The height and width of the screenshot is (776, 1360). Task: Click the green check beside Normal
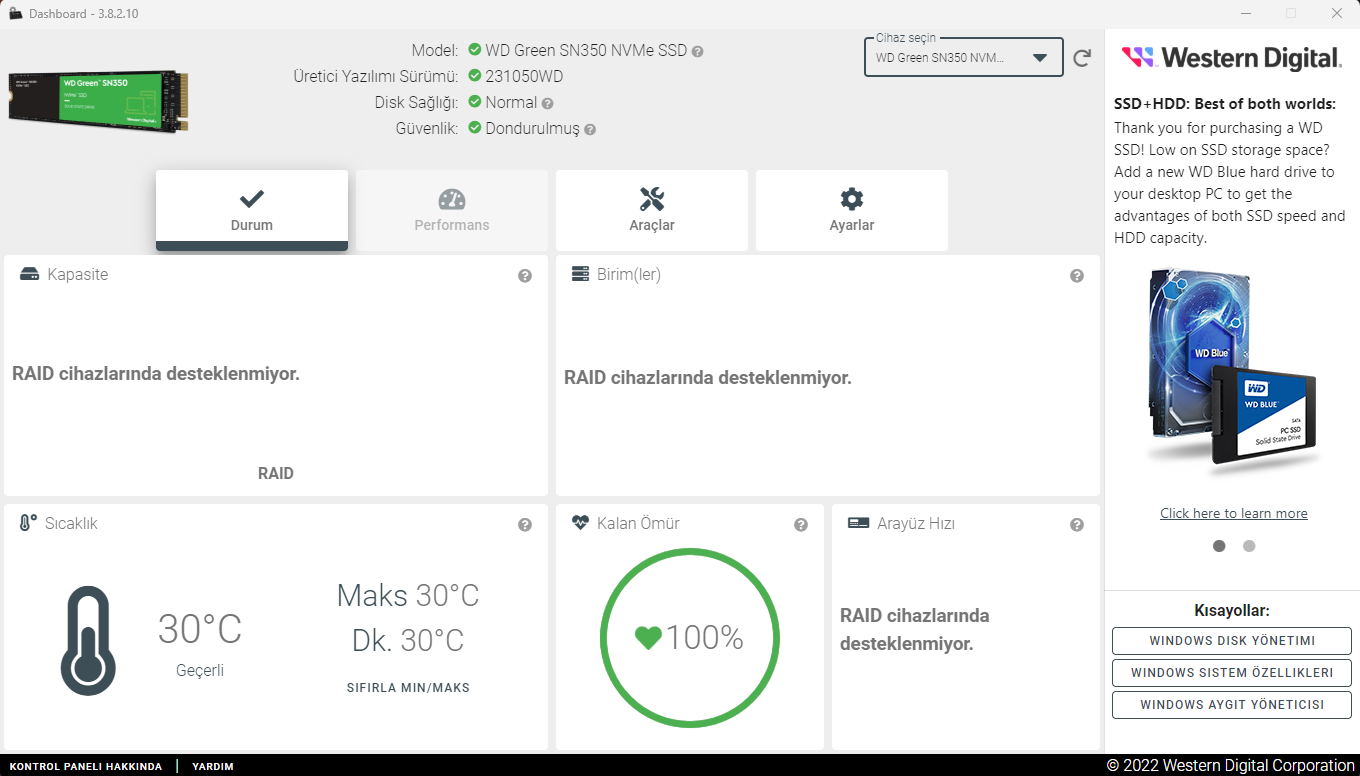[475, 102]
